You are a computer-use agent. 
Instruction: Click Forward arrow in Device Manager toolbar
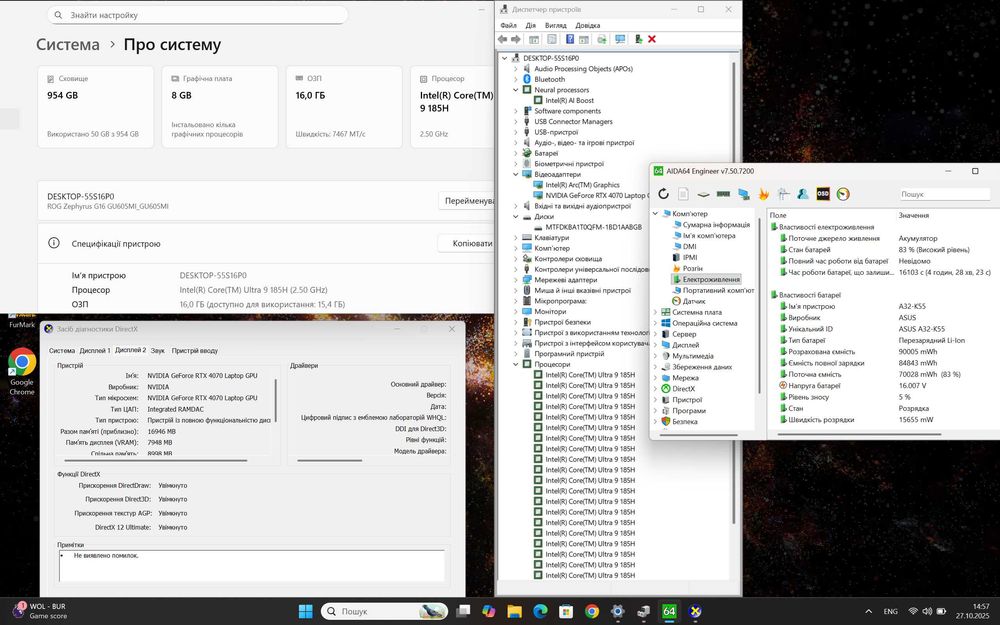[516, 39]
